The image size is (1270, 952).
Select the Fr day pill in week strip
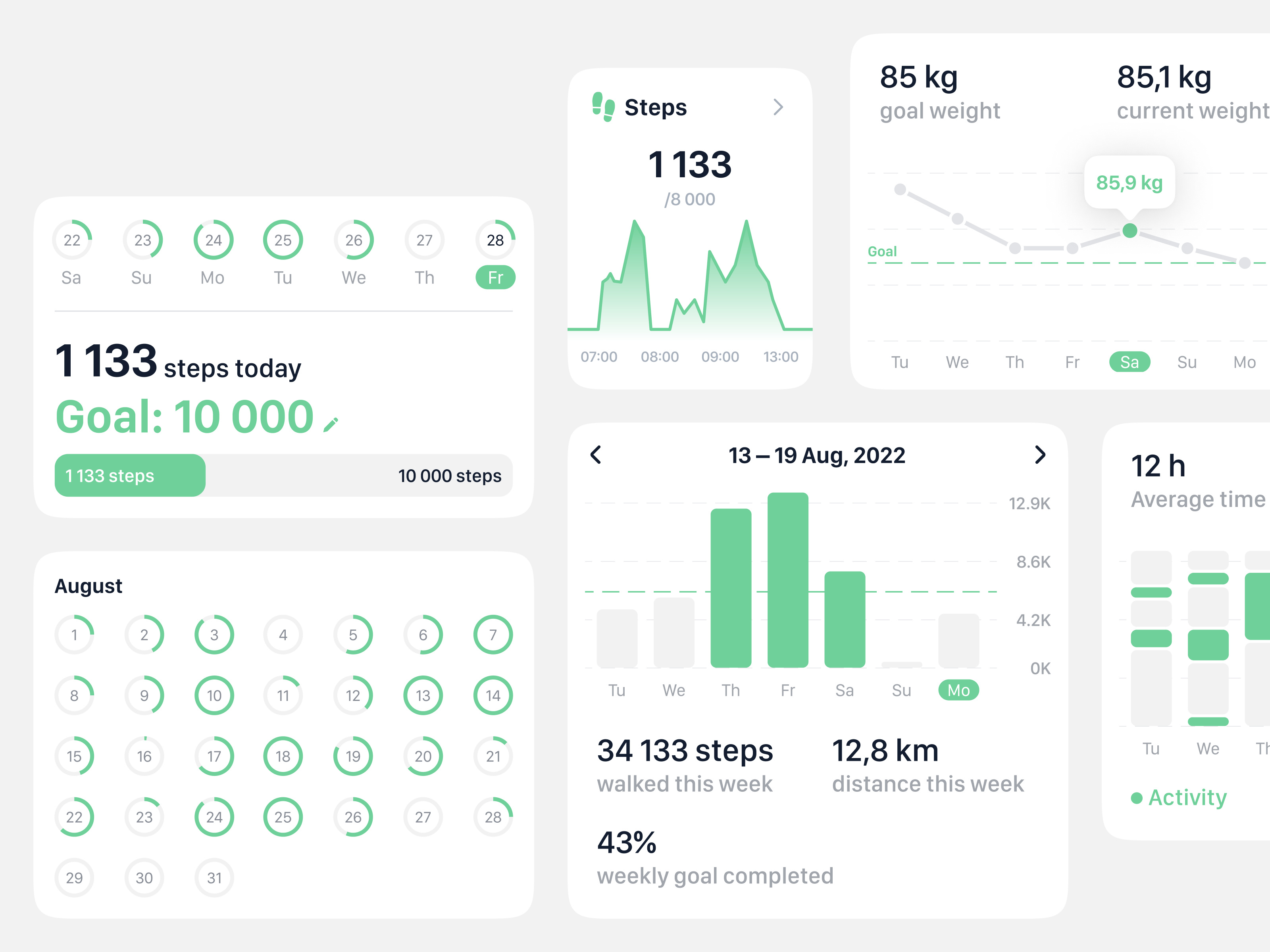point(495,278)
